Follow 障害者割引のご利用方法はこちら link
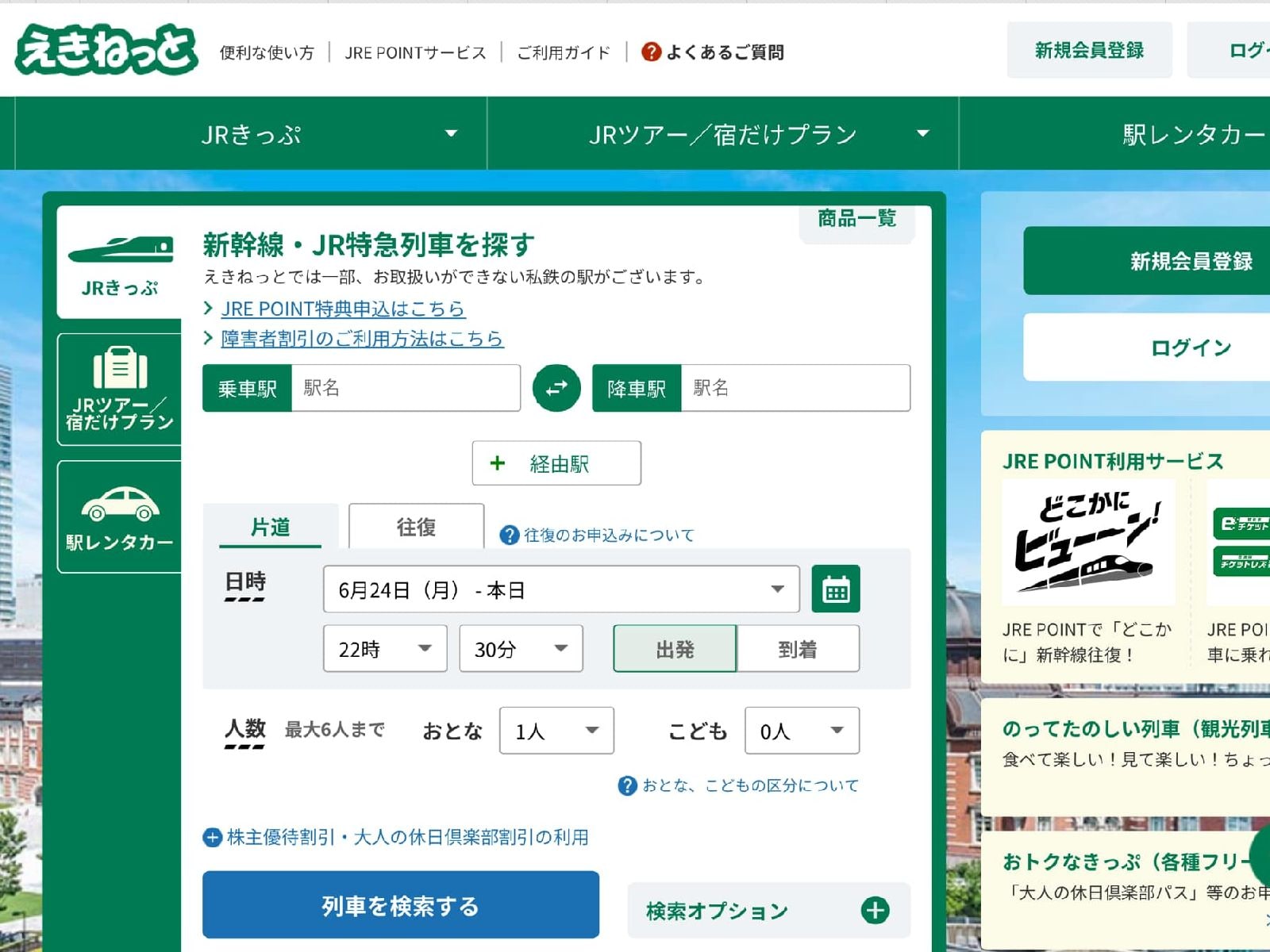The height and width of the screenshot is (952, 1270). [362, 339]
